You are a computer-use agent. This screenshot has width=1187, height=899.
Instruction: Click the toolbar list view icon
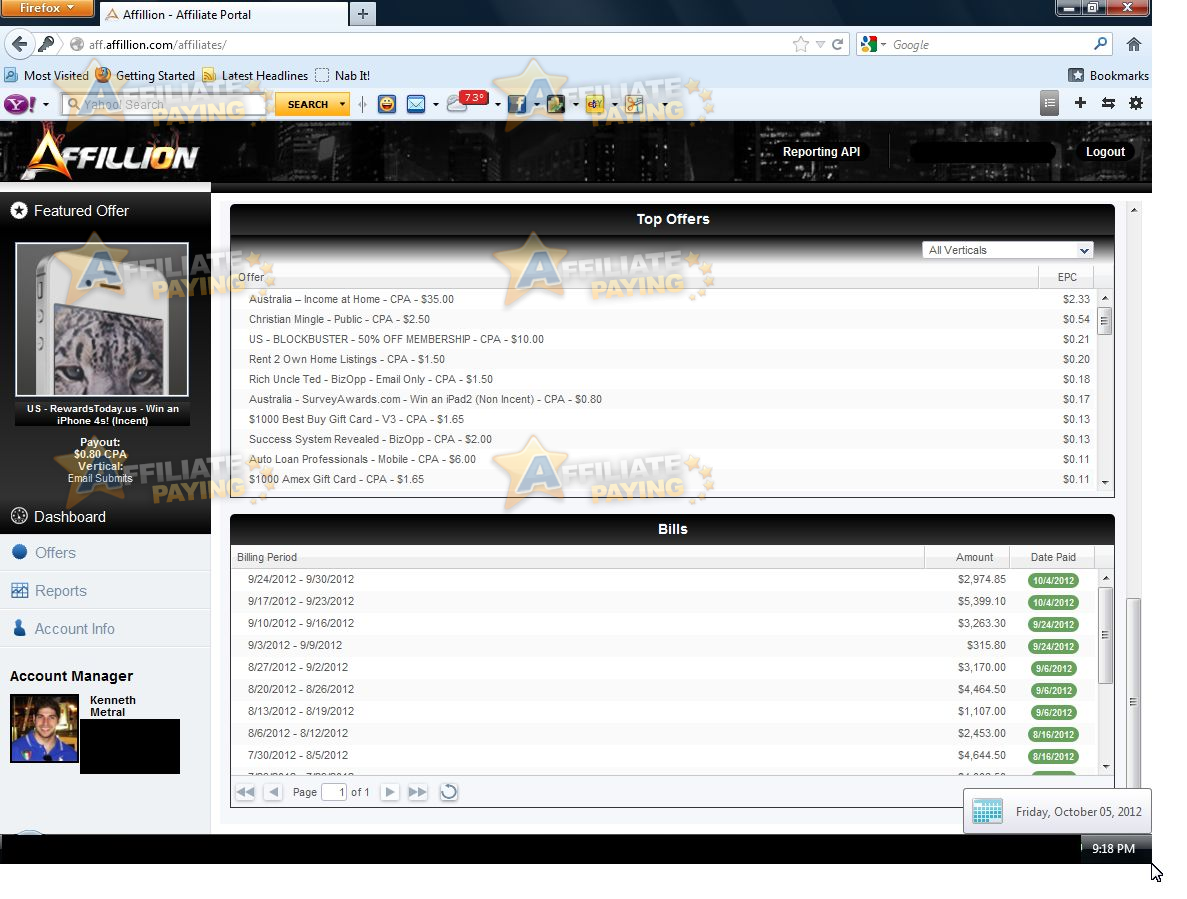tap(1049, 104)
